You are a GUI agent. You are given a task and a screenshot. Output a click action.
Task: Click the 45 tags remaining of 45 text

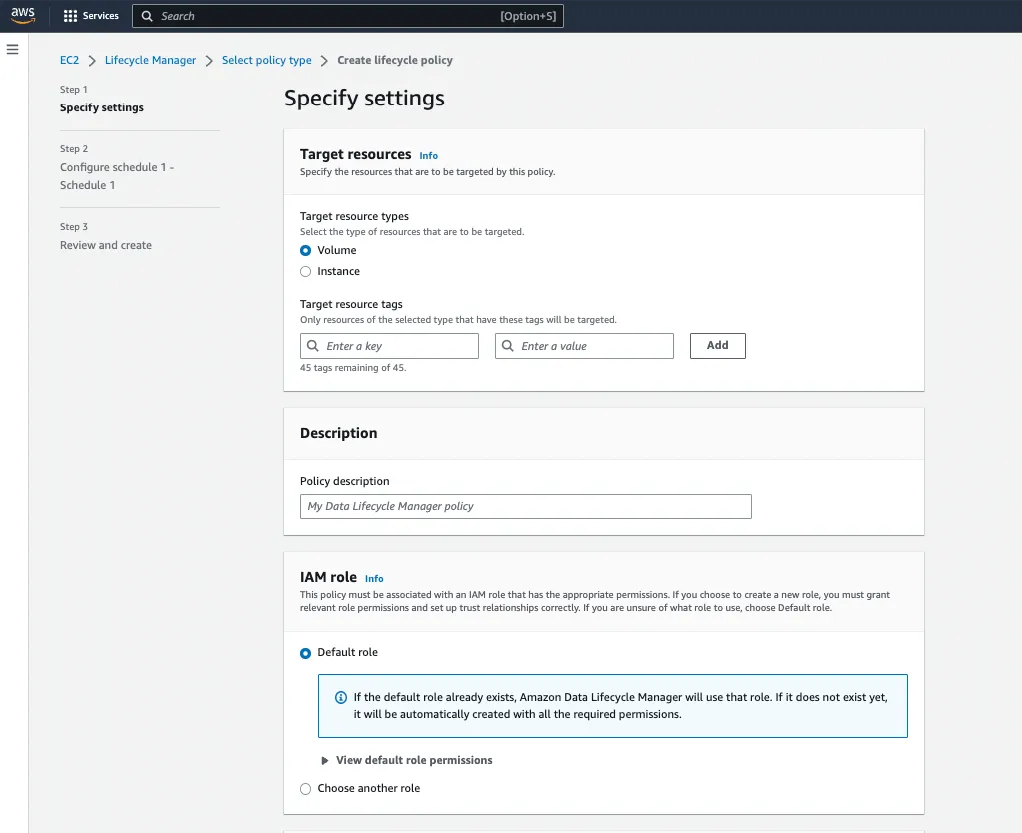click(353, 368)
